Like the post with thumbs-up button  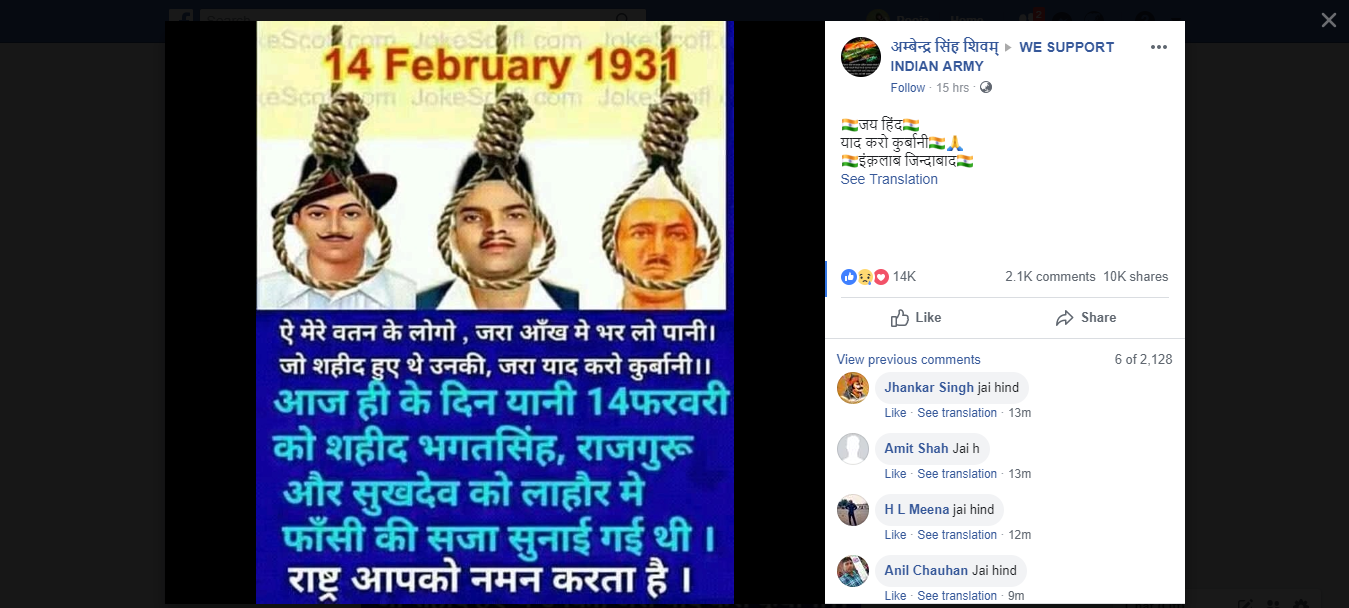pos(916,318)
